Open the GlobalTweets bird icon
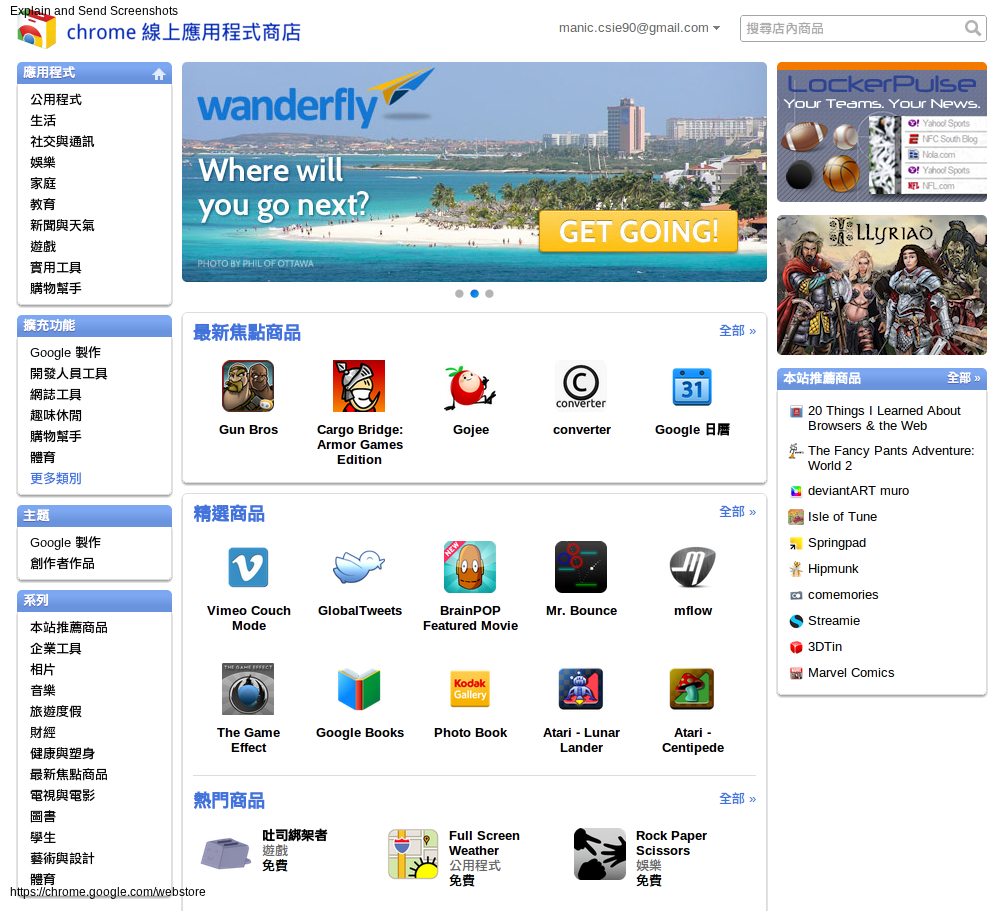This screenshot has width=1007, height=911. tap(359, 567)
